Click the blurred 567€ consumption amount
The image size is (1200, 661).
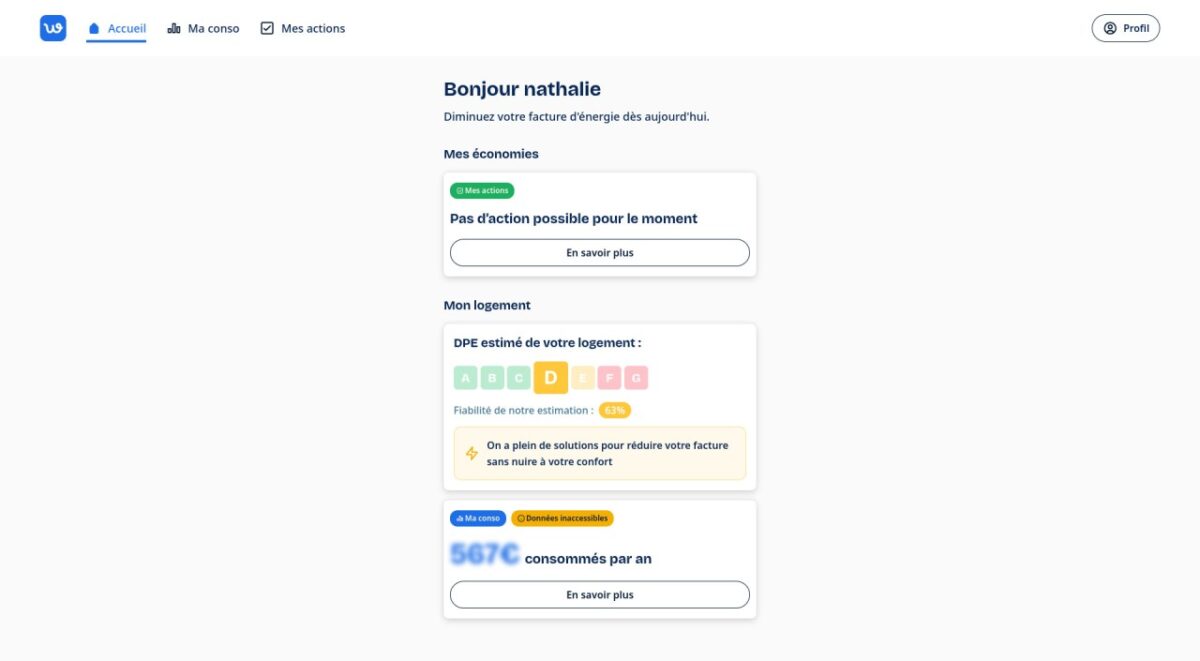click(x=485, y=555)
